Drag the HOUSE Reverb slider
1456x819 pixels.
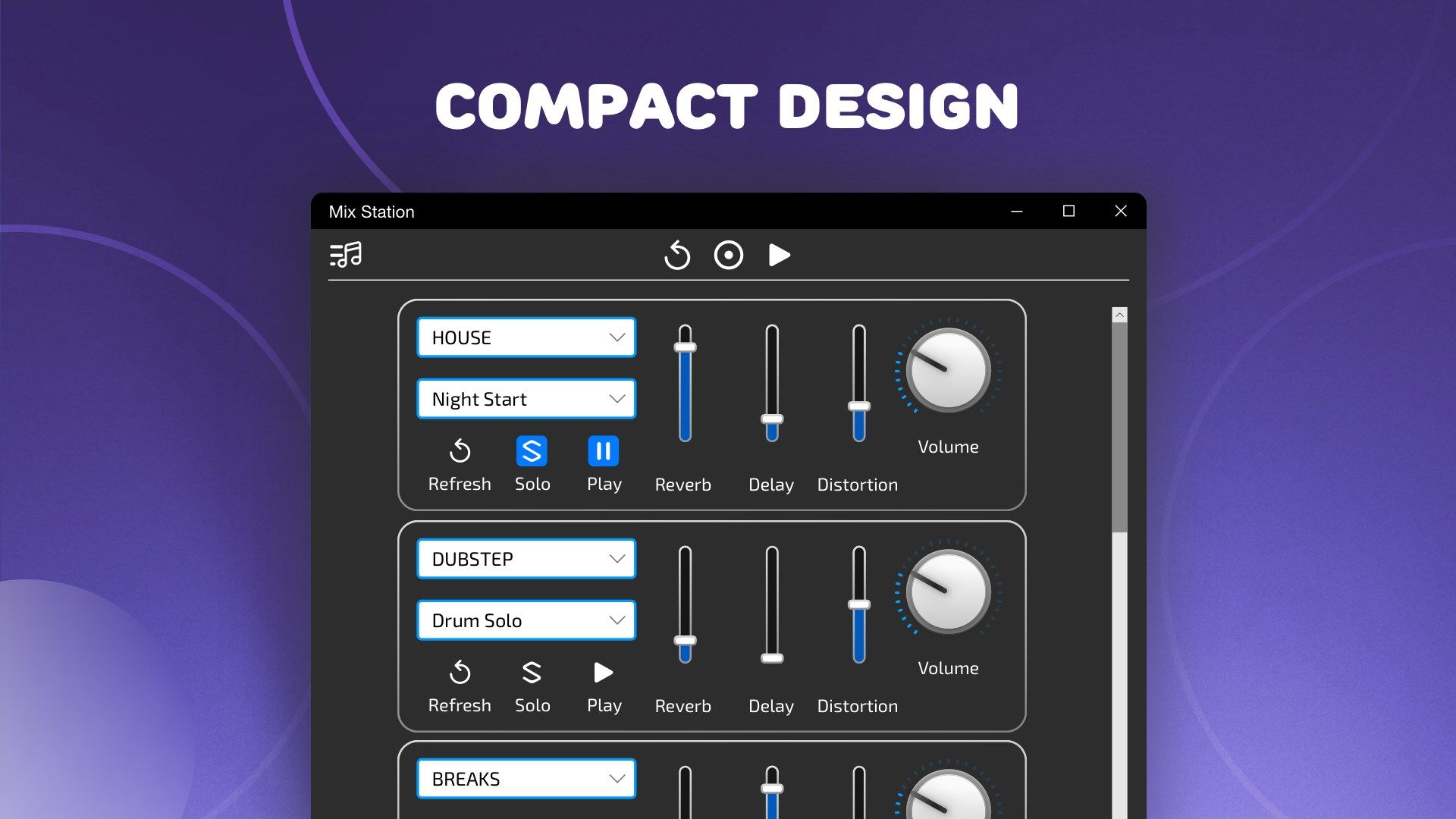pos(685,338)
